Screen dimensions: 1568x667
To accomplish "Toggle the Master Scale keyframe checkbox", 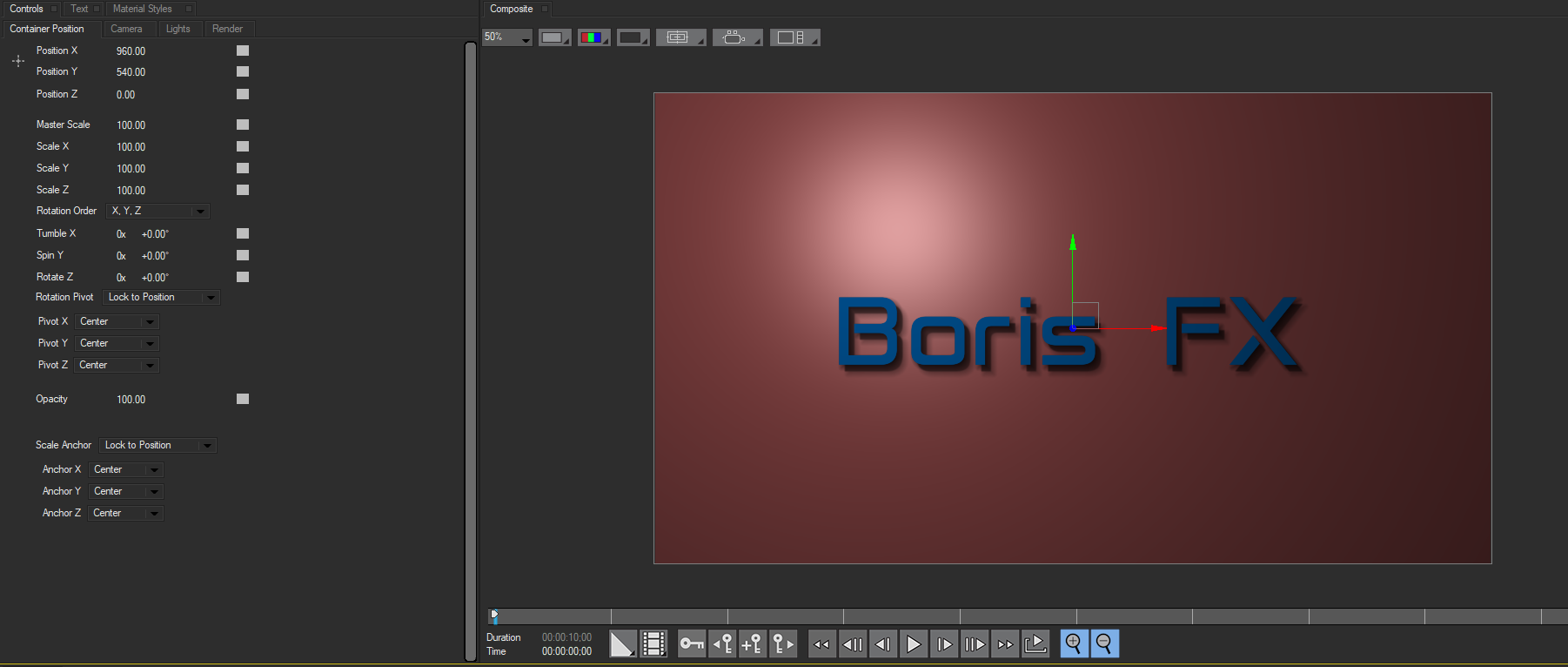I will [x=243, y=125].
